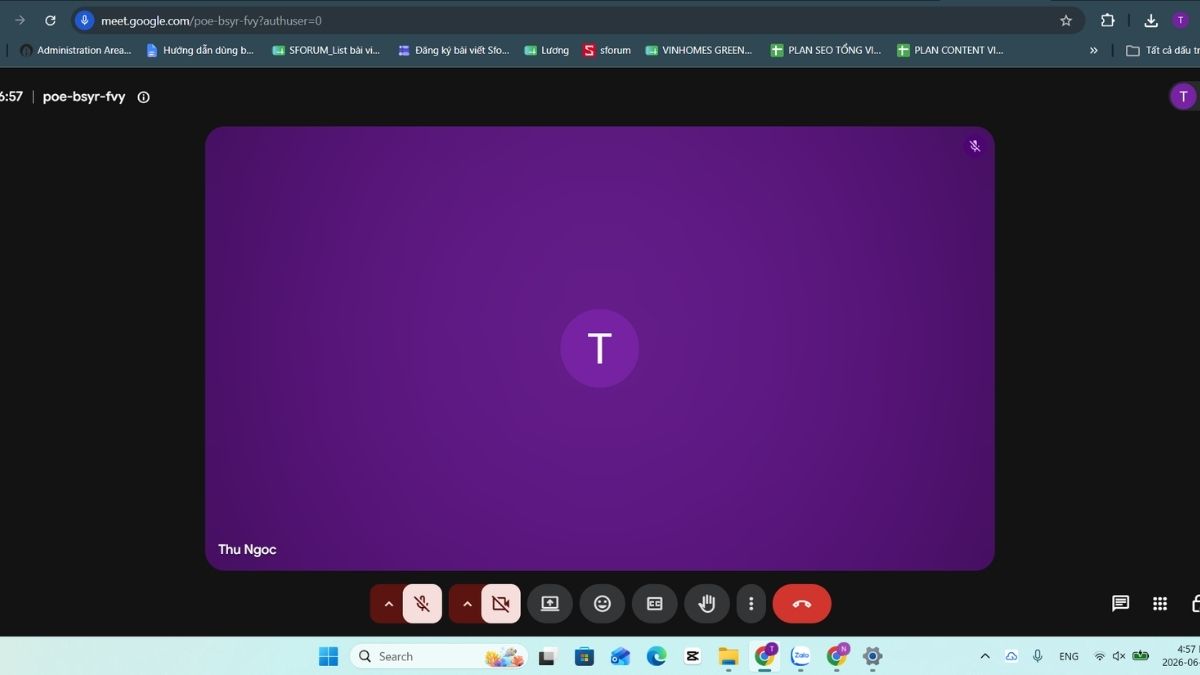
Task: Open Chrome extensions puzzle icon
Action: point(1108,20)
